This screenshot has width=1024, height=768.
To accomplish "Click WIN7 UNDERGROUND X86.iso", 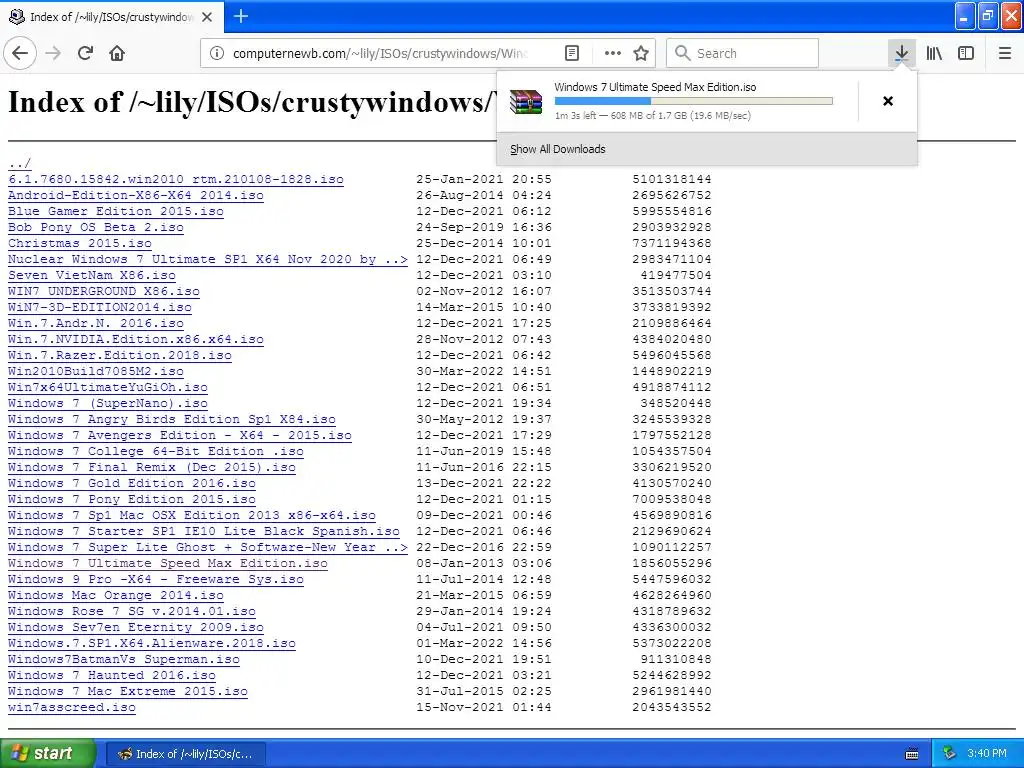I will (x=104, y=291).
